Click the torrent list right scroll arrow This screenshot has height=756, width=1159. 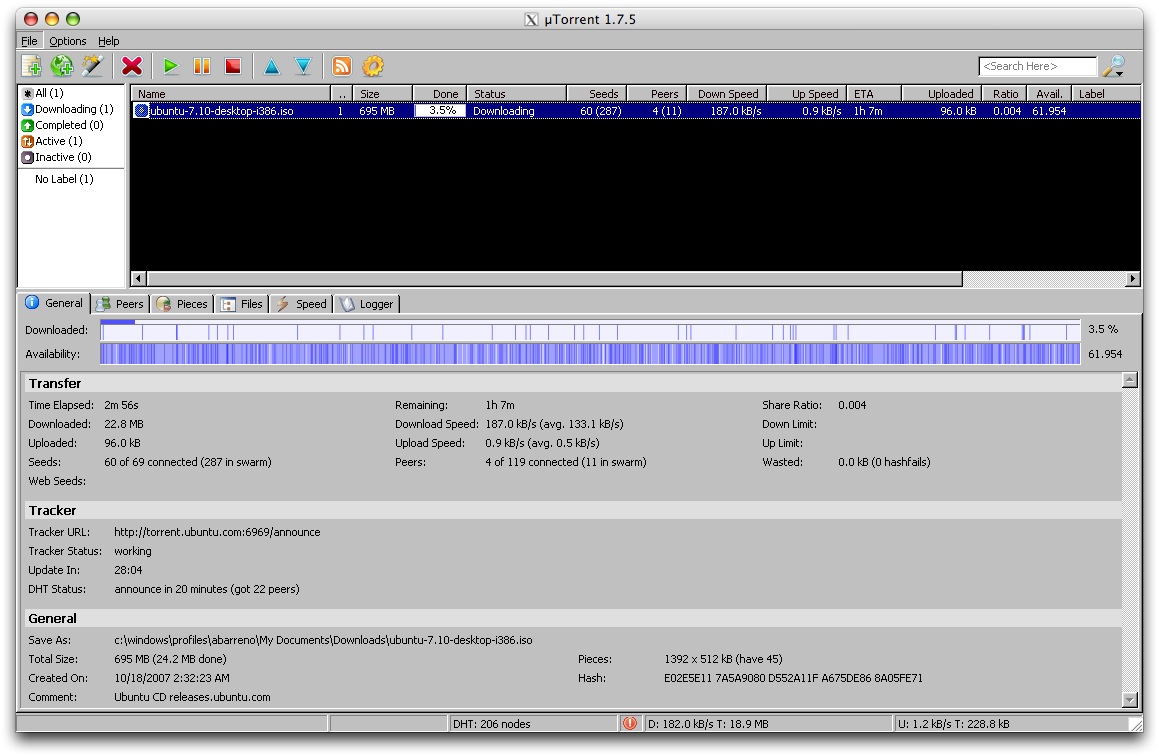pos(1133,279)
